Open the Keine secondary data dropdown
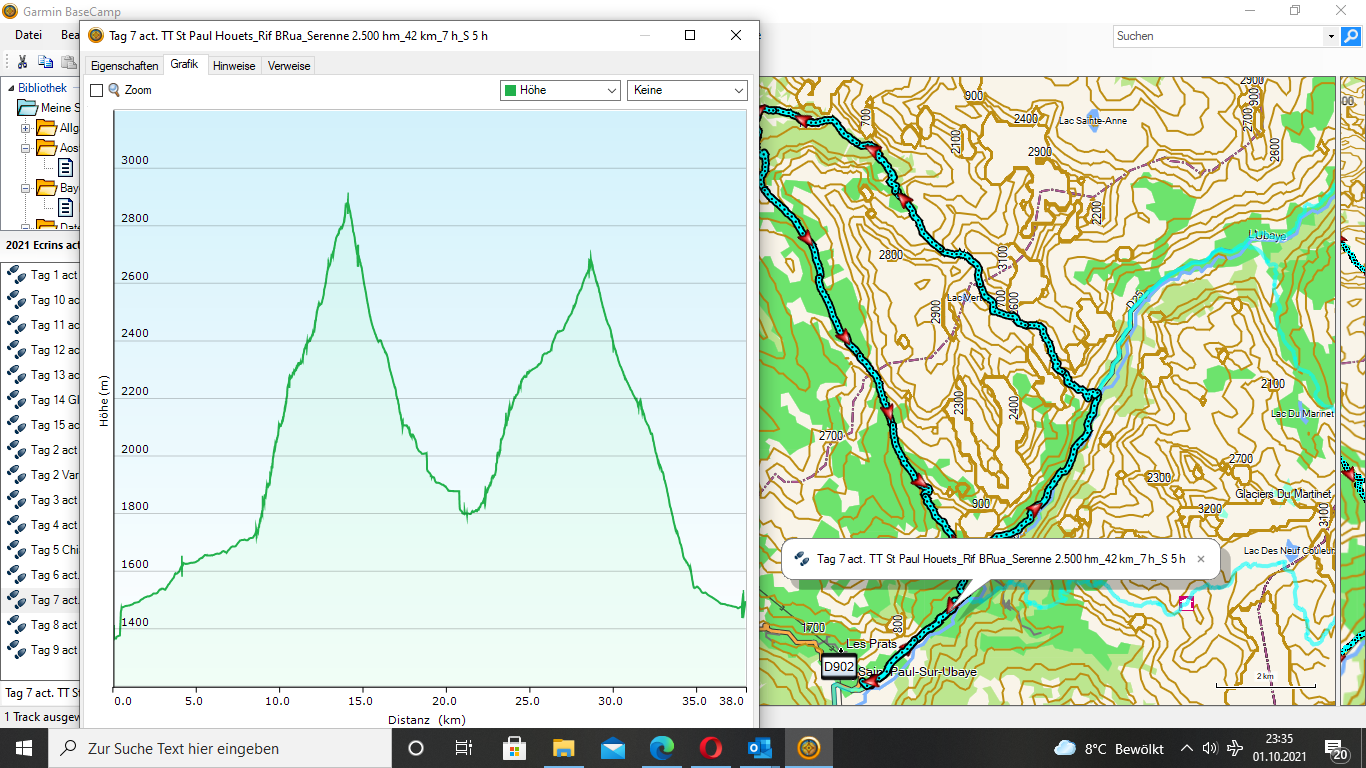 coord(687,90)
